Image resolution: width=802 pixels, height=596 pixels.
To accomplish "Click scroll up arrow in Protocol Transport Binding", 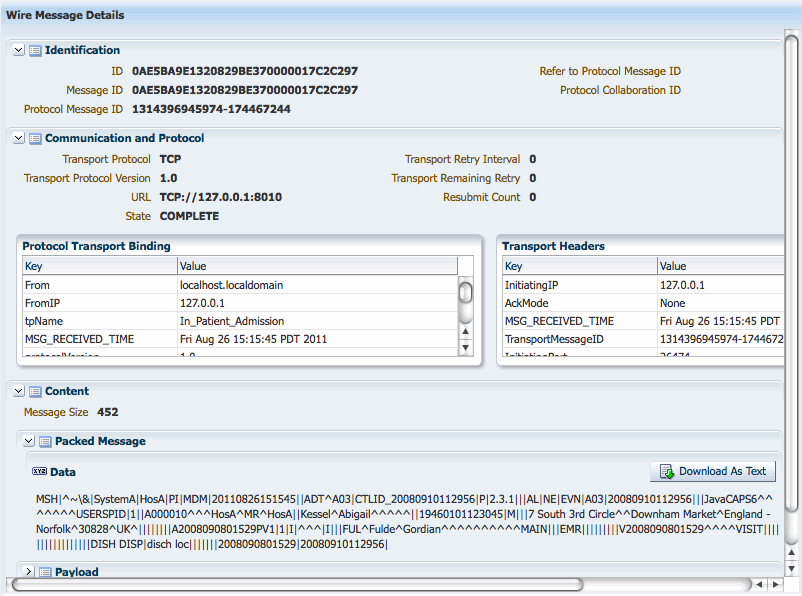I will [x=465, y=332].
